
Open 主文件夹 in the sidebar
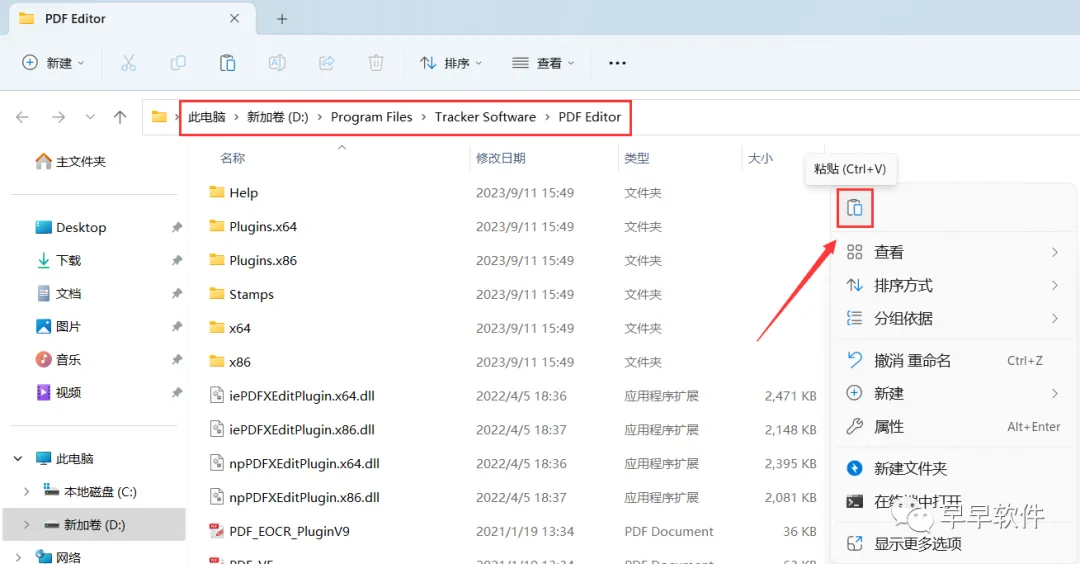coord(71,161)
